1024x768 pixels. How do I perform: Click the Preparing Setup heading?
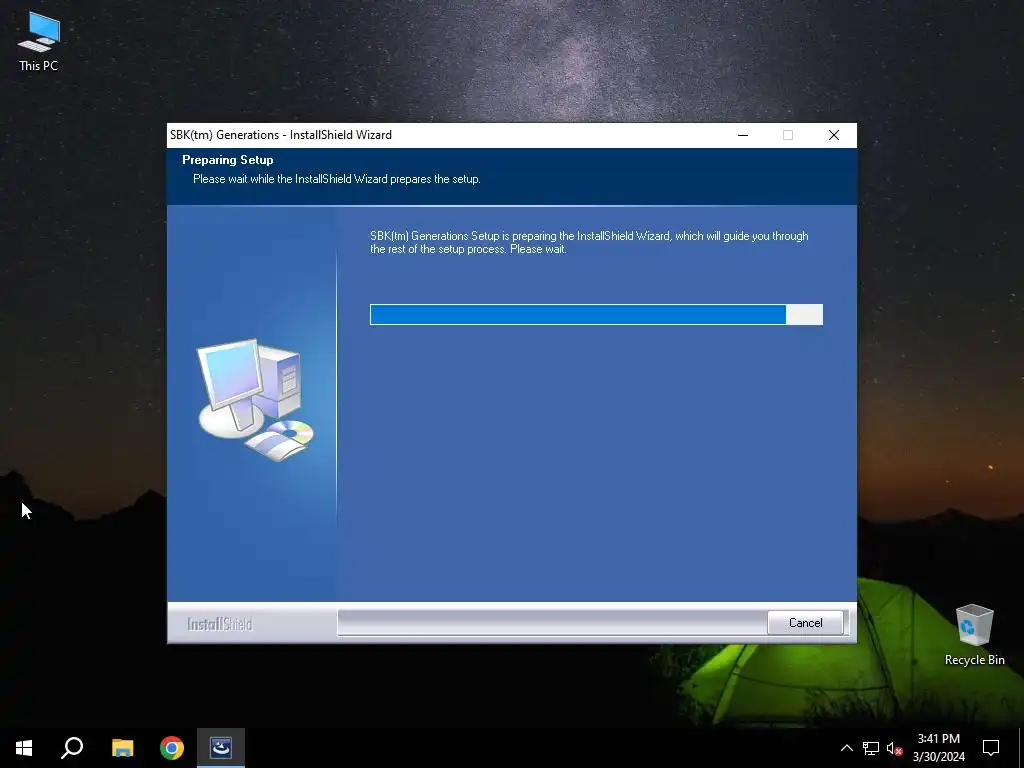click(227, 160)
